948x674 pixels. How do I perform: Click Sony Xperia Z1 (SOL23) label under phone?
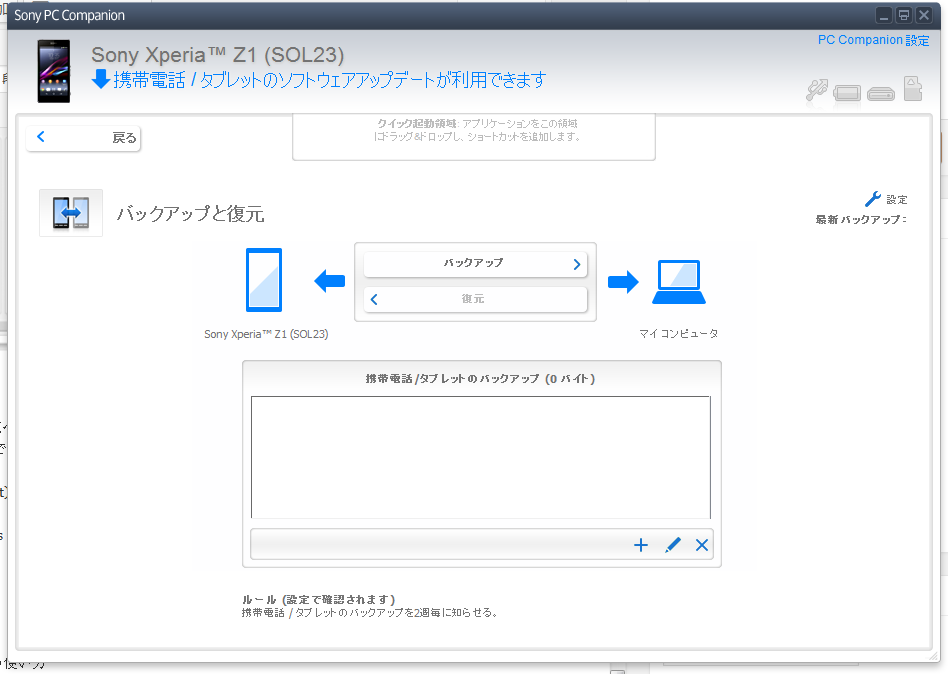(x=266, y=334)
